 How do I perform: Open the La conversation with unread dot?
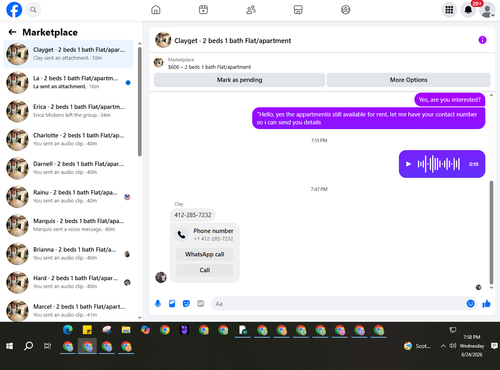click(x=68, y=82)
